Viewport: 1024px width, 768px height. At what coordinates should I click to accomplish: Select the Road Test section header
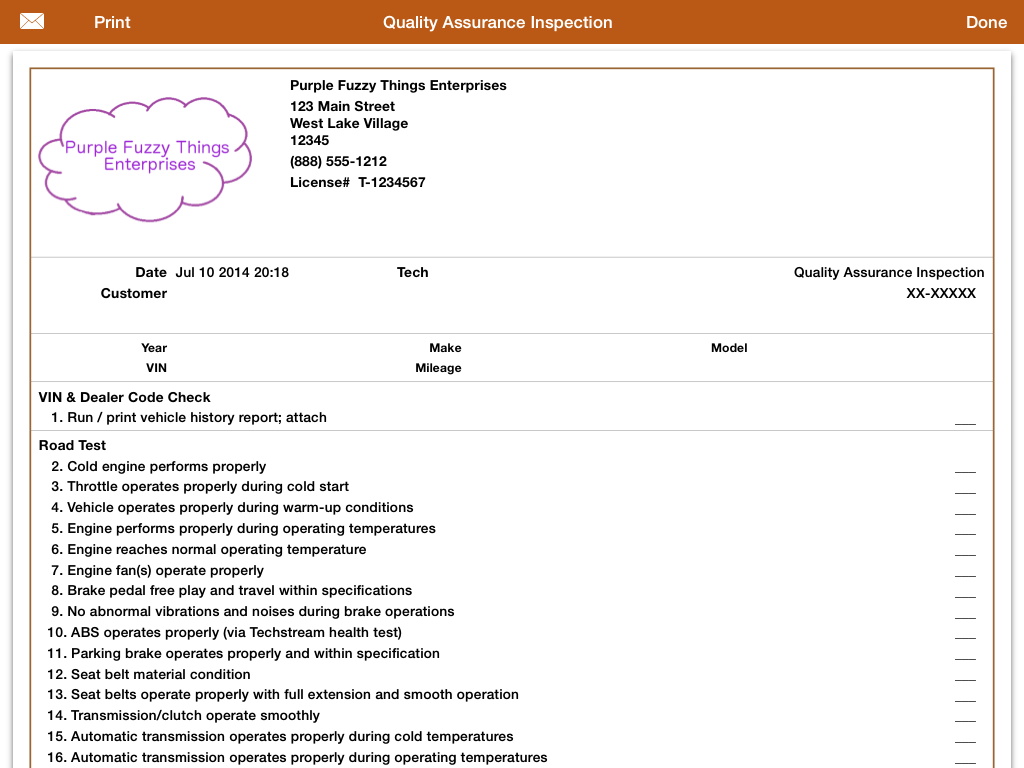tap(72, 445)
